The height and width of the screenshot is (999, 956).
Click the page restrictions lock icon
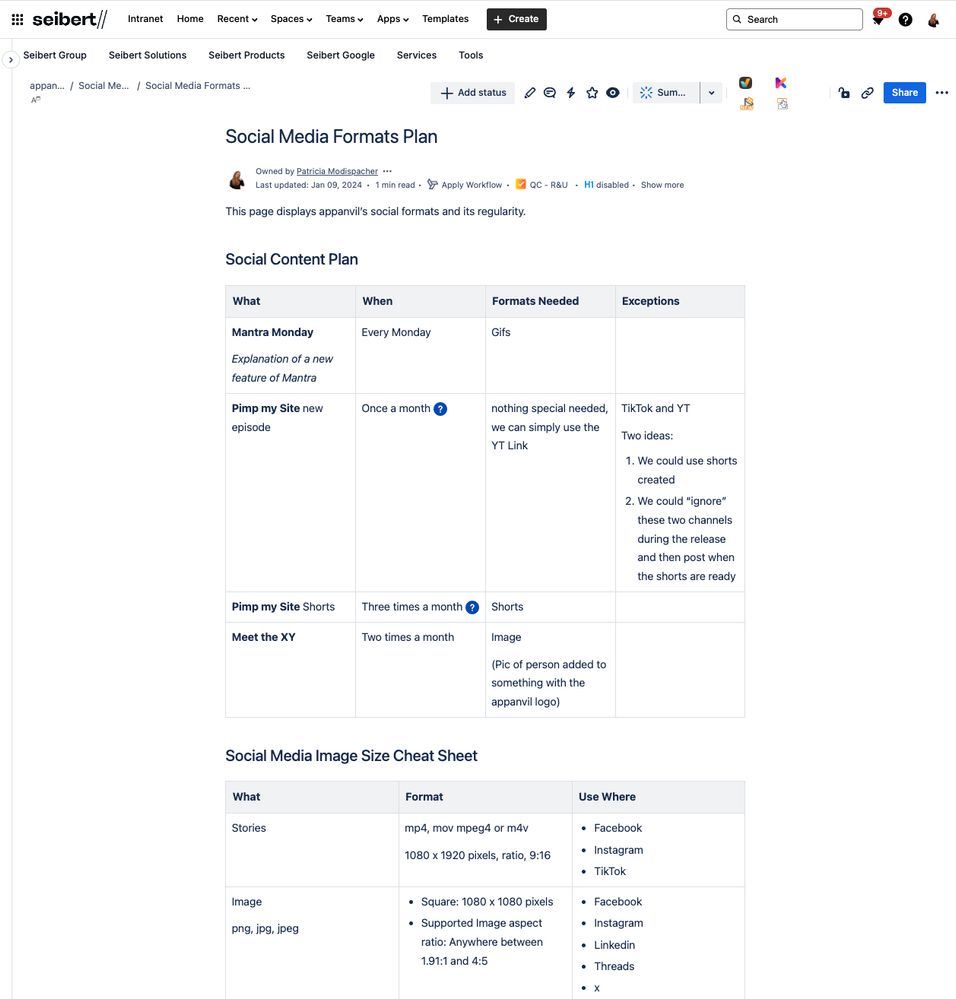point(844,93)
